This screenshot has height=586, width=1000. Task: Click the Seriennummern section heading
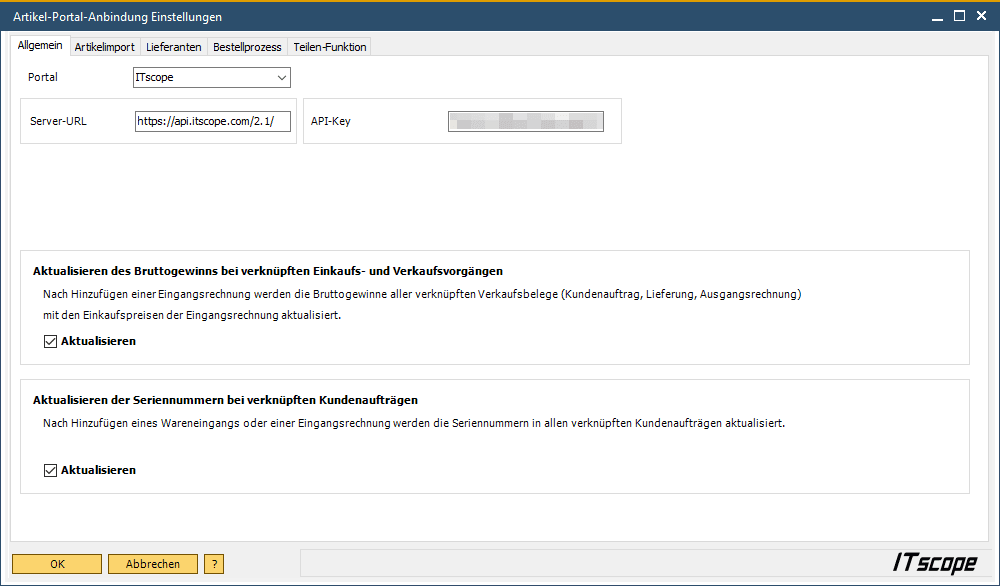[225, 400]
